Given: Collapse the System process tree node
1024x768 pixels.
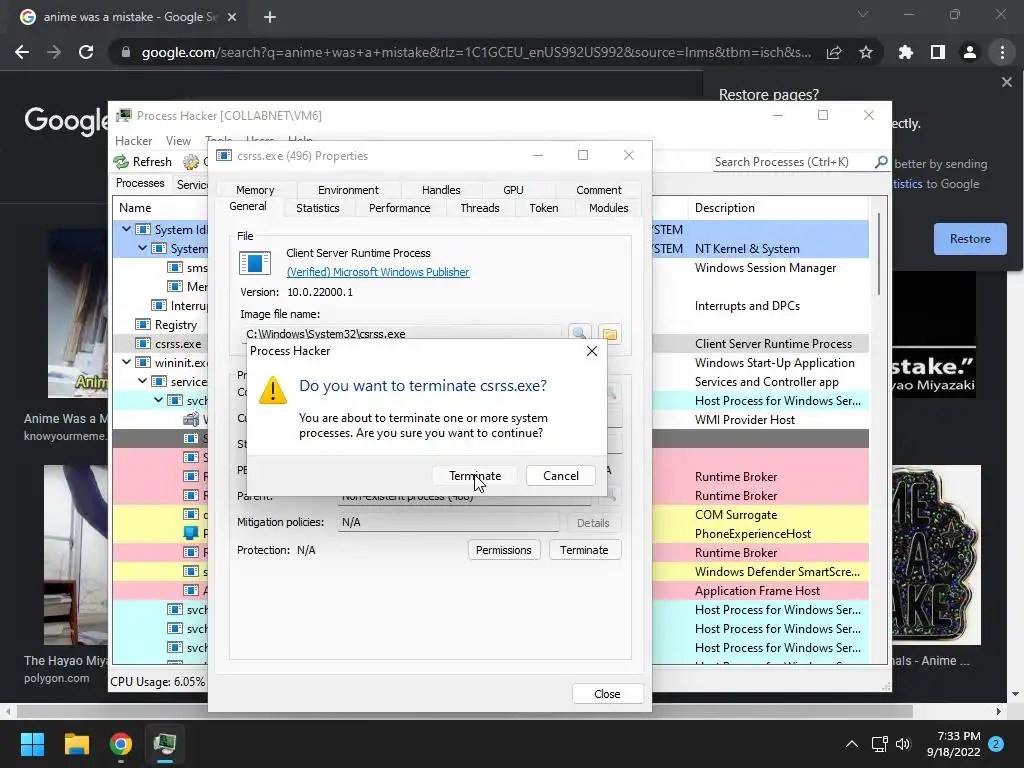Looking at the screenshot, I should 142,248.
